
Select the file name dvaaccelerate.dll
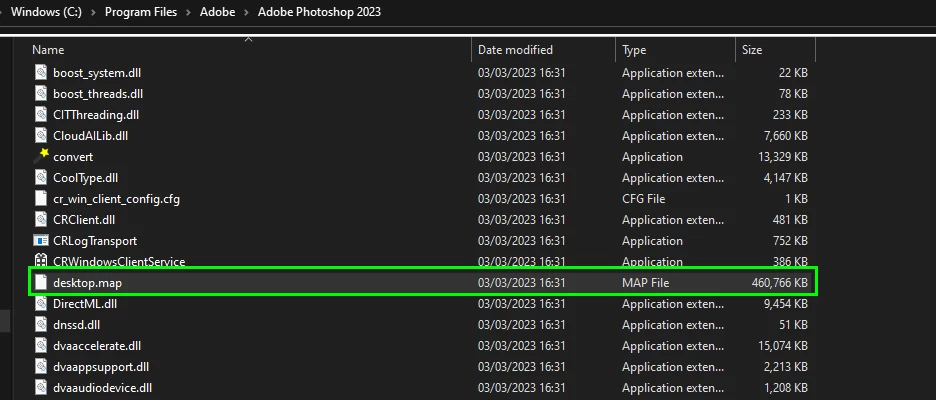[x=97, y=346]
